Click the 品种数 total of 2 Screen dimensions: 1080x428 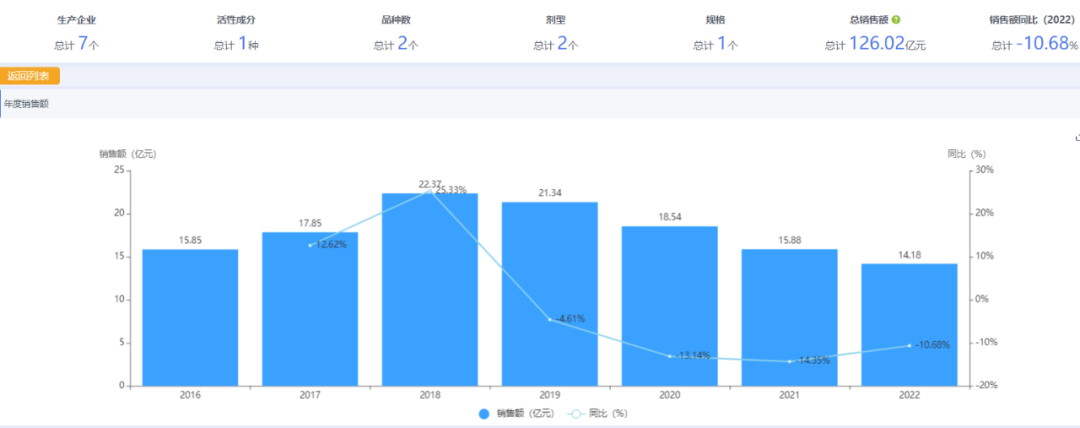point(402,43)
